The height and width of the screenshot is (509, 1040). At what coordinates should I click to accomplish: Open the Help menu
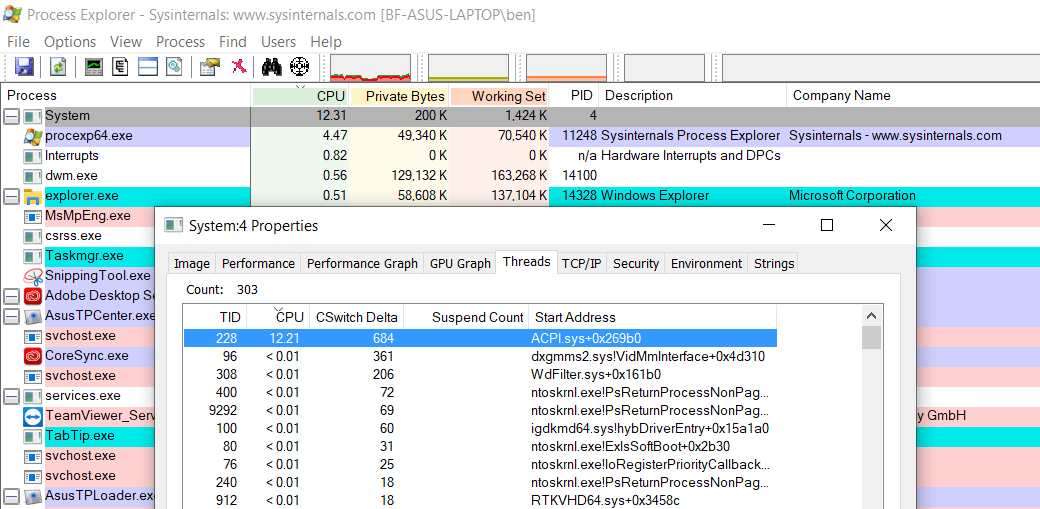click(x=326, y=42)
